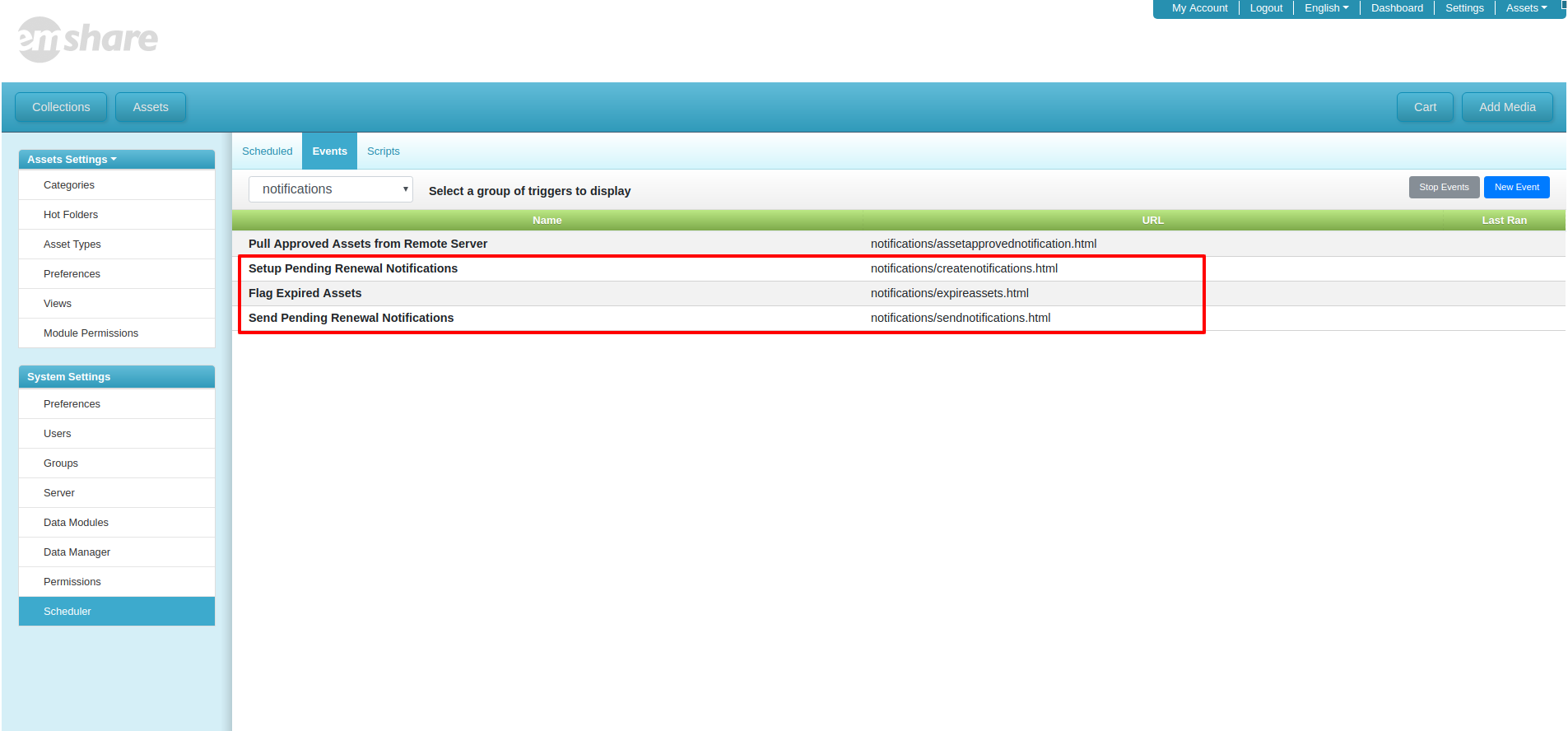Click the EMshare logo

click(87, 39)
